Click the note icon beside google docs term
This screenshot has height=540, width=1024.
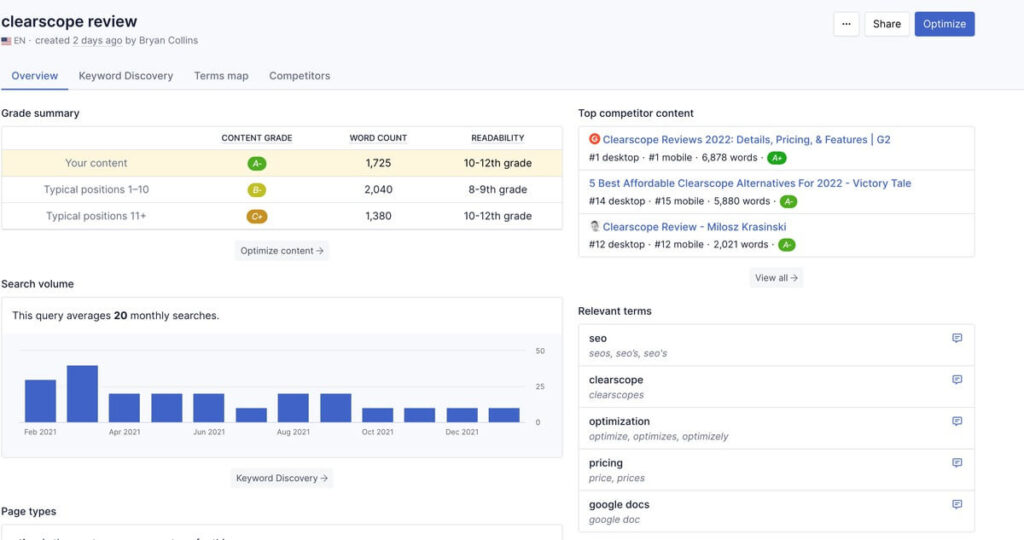coord(957,504)
